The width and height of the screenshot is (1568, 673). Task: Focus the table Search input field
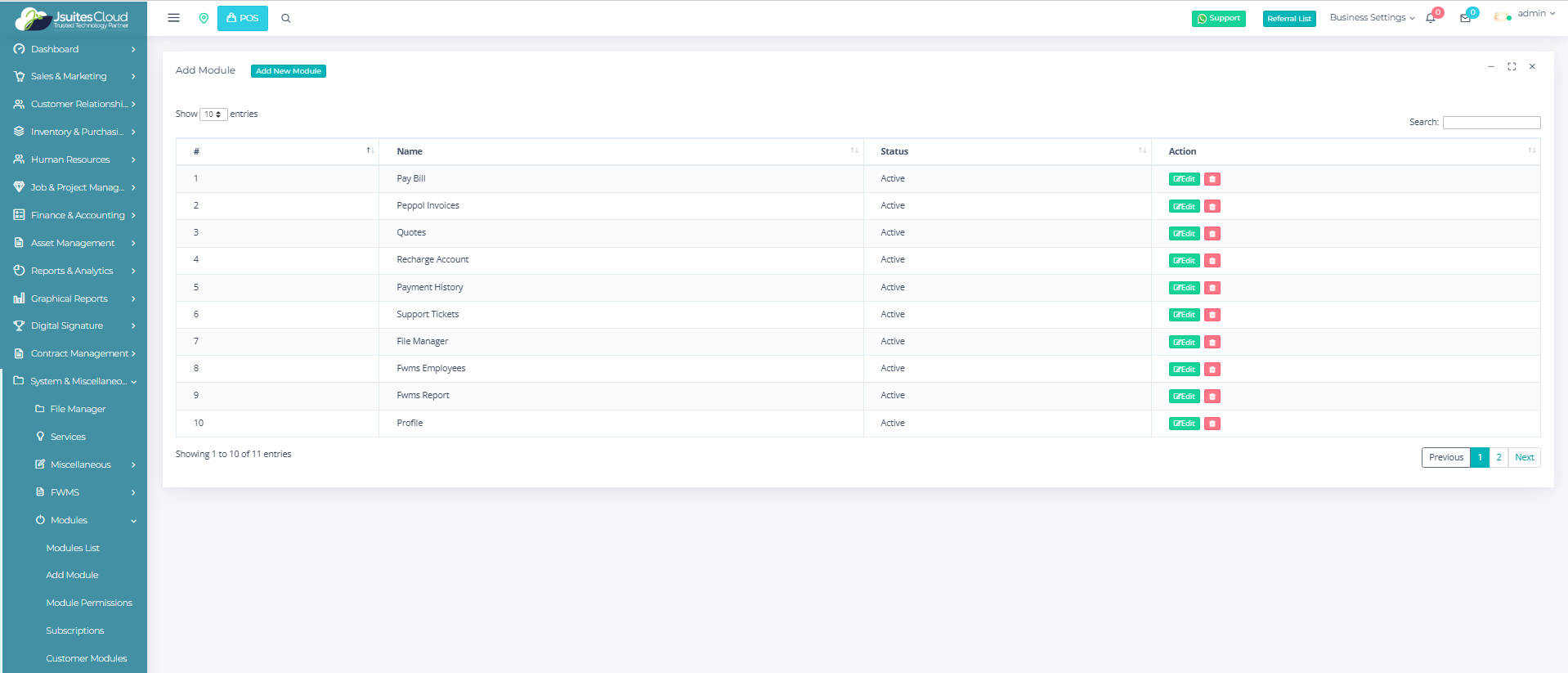[1491, 123]
